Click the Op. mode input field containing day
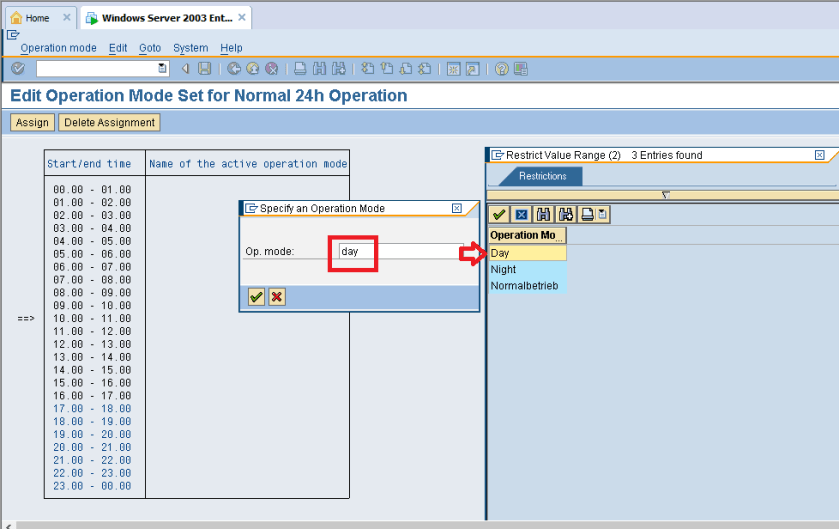This screenshot has height=529, width=839. pos(401,251)
